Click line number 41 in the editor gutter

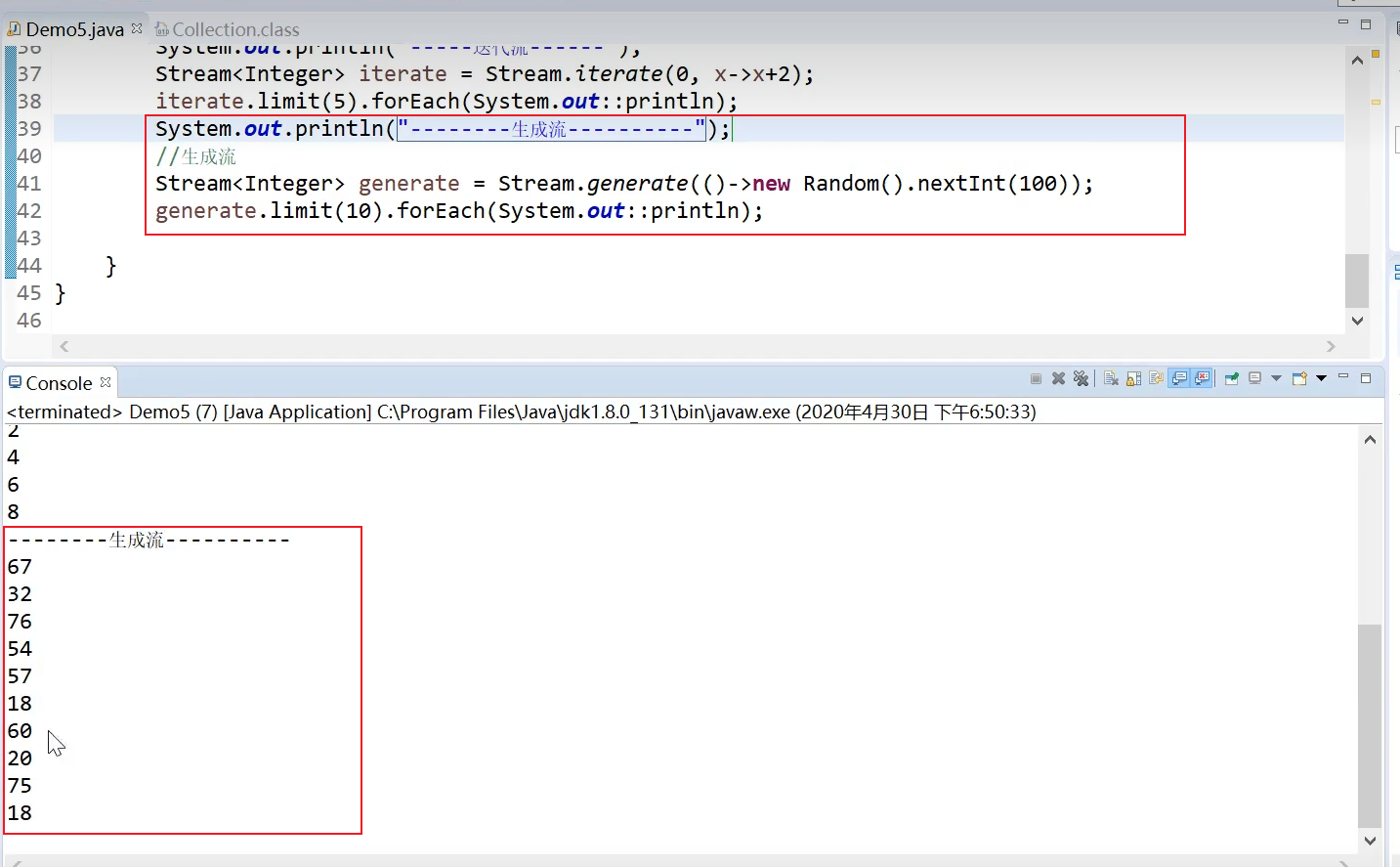[29, 184]
